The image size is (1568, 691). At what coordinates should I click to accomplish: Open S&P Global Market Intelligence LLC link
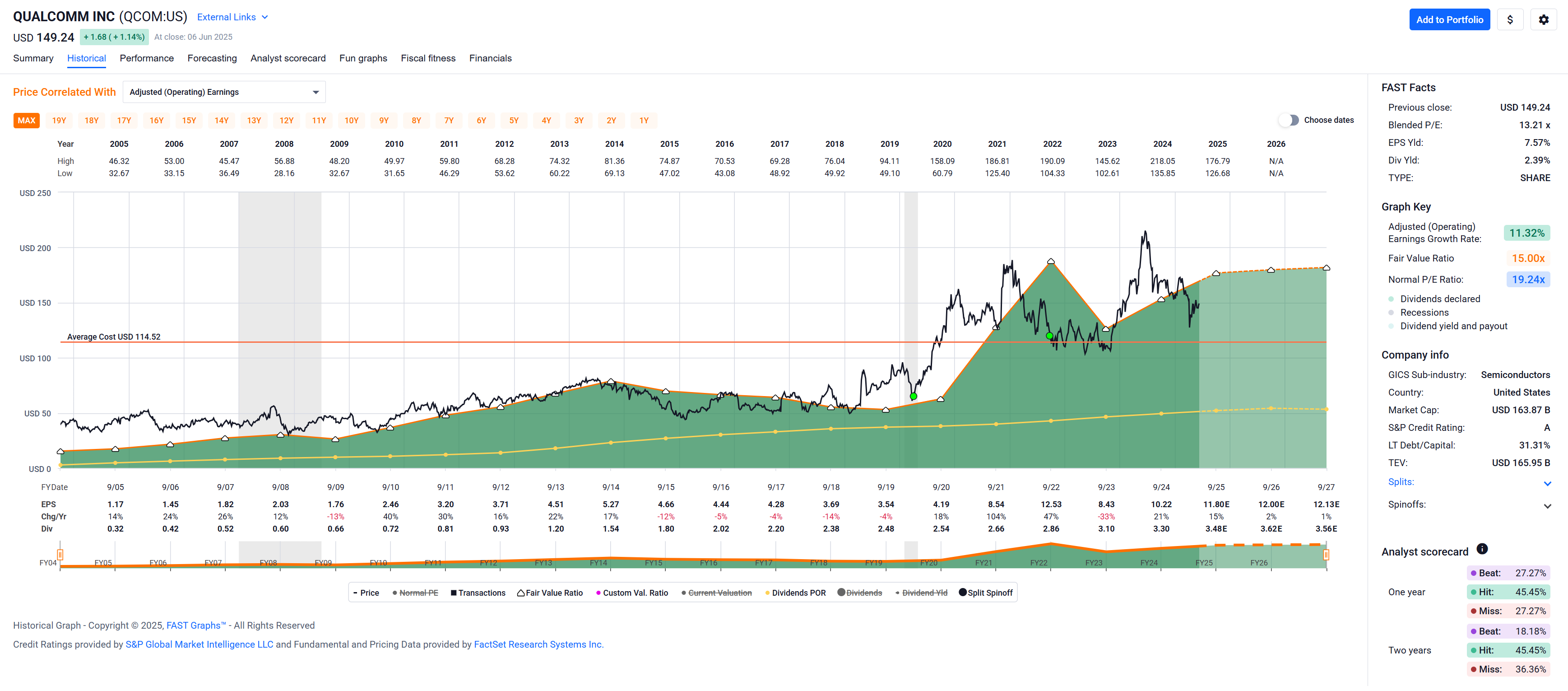[x=199, y=644]
